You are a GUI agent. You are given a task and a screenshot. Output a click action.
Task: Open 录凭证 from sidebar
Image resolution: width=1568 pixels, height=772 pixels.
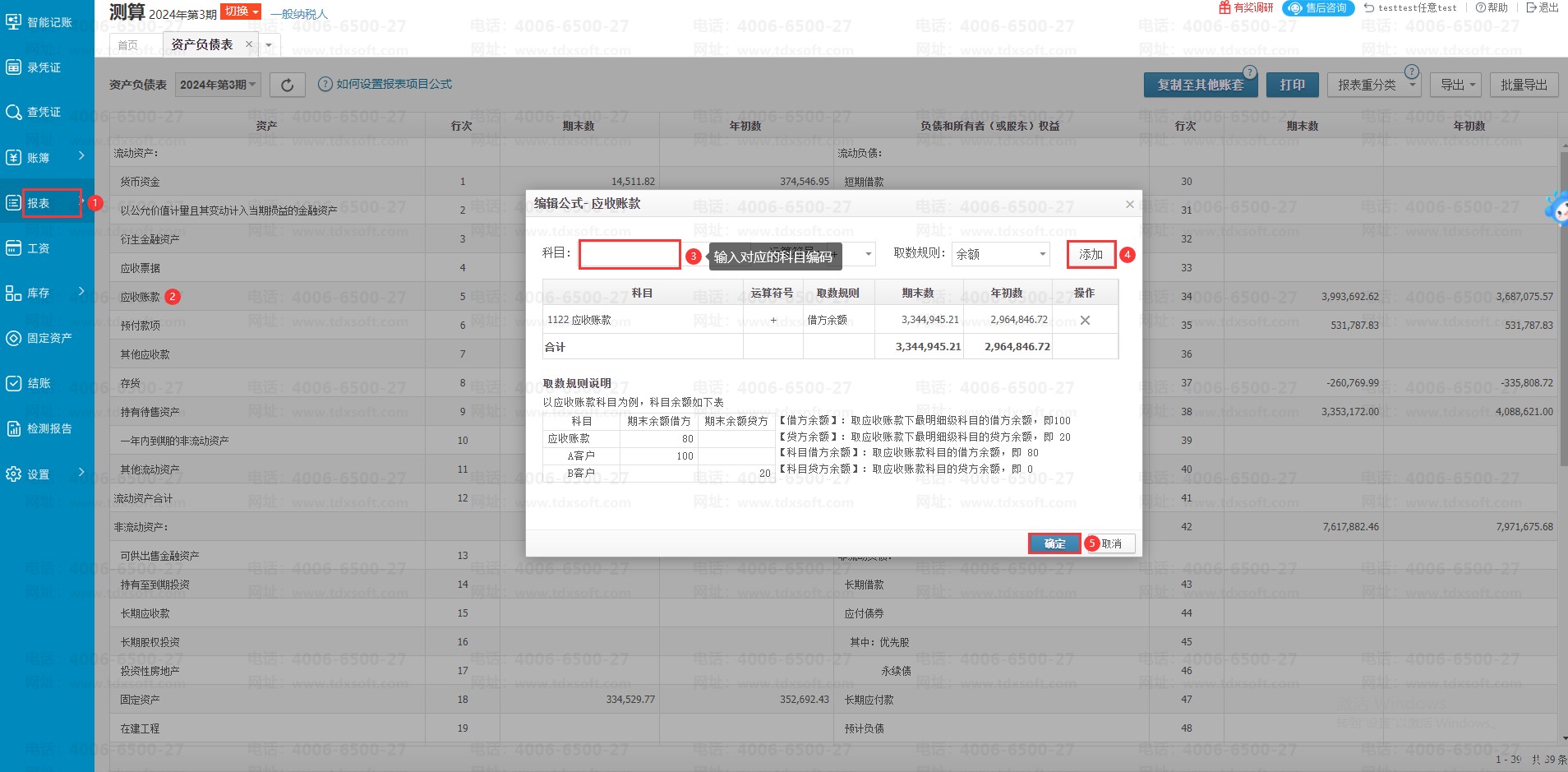point(44,67)
